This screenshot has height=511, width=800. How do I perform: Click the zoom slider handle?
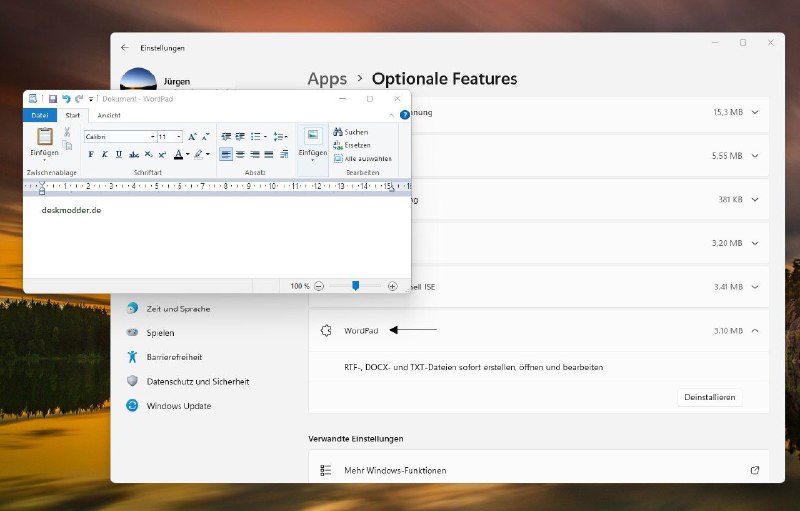[x=356, y=286]
